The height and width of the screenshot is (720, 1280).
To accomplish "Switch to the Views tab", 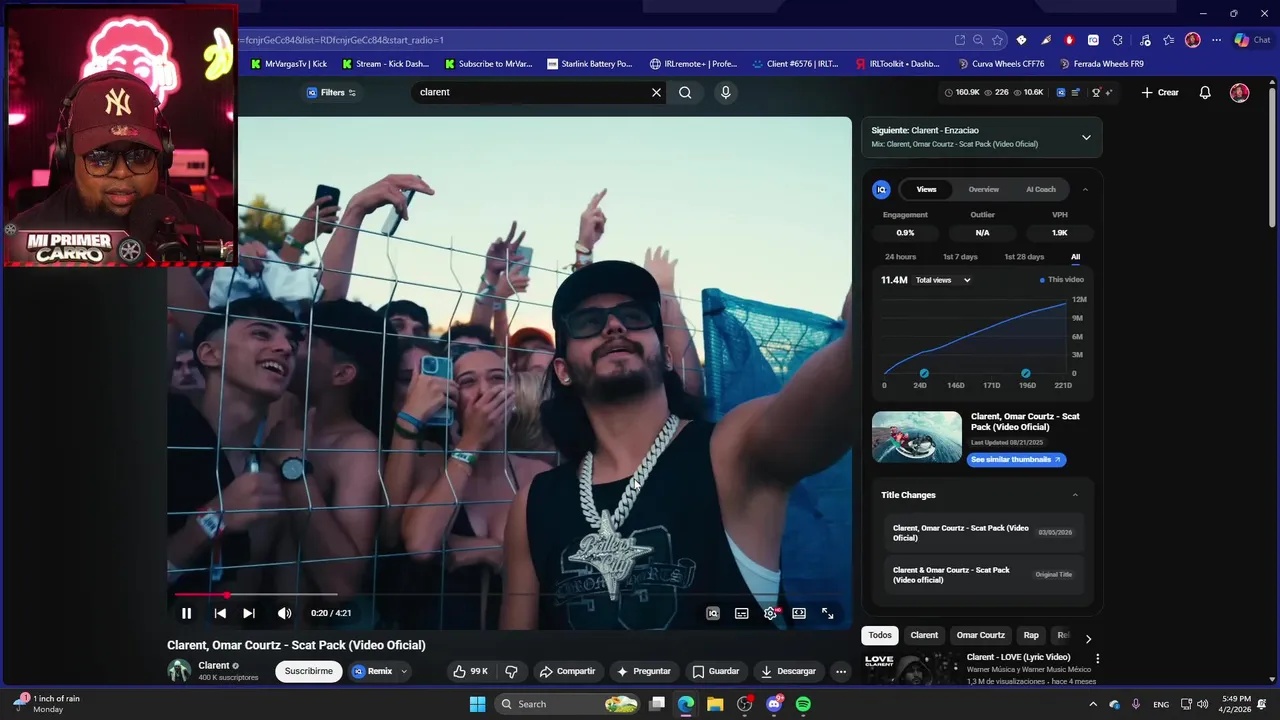I will 927,189.
